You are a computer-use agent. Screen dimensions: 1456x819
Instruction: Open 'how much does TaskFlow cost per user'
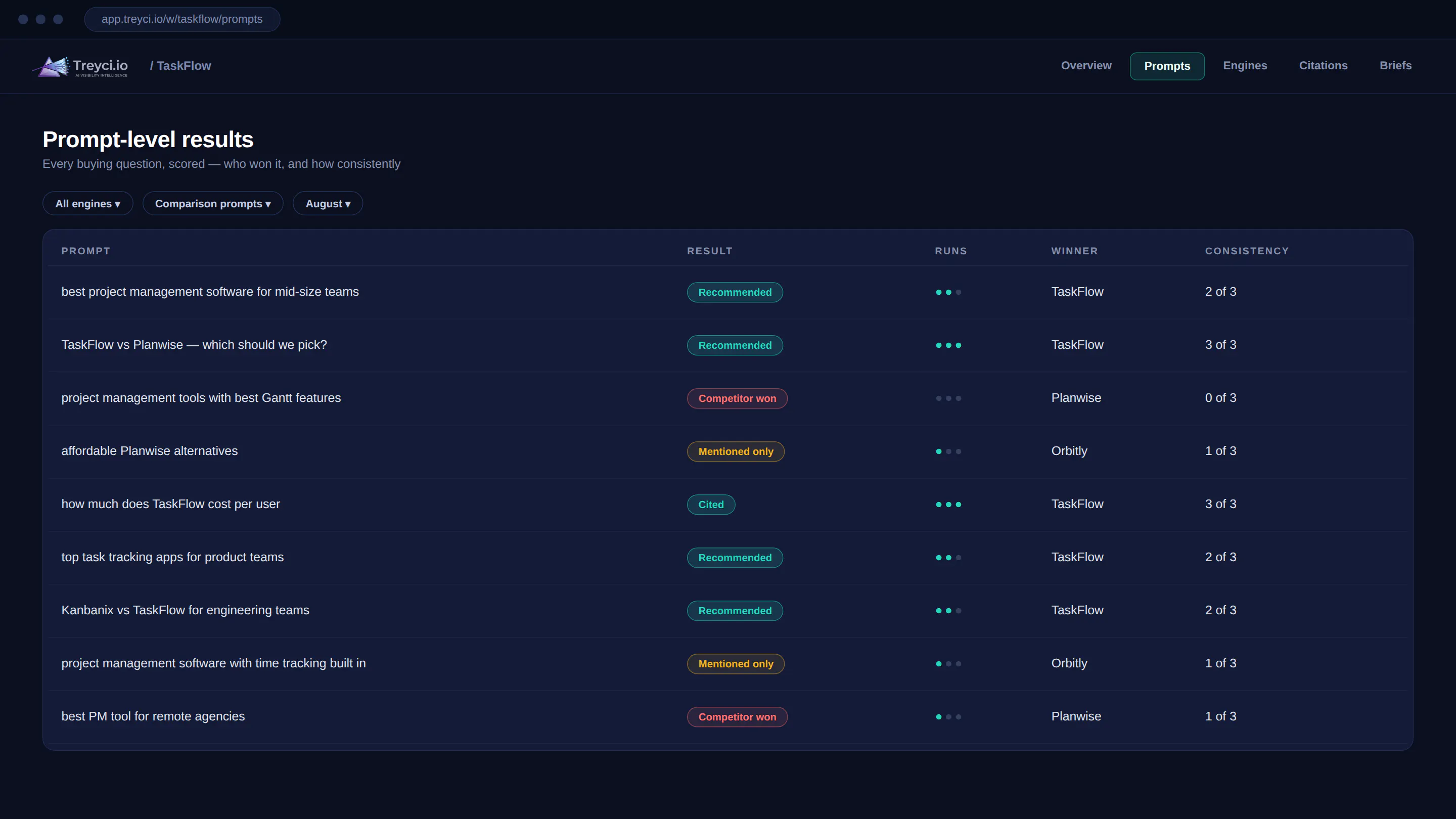(x=170, y=504)
